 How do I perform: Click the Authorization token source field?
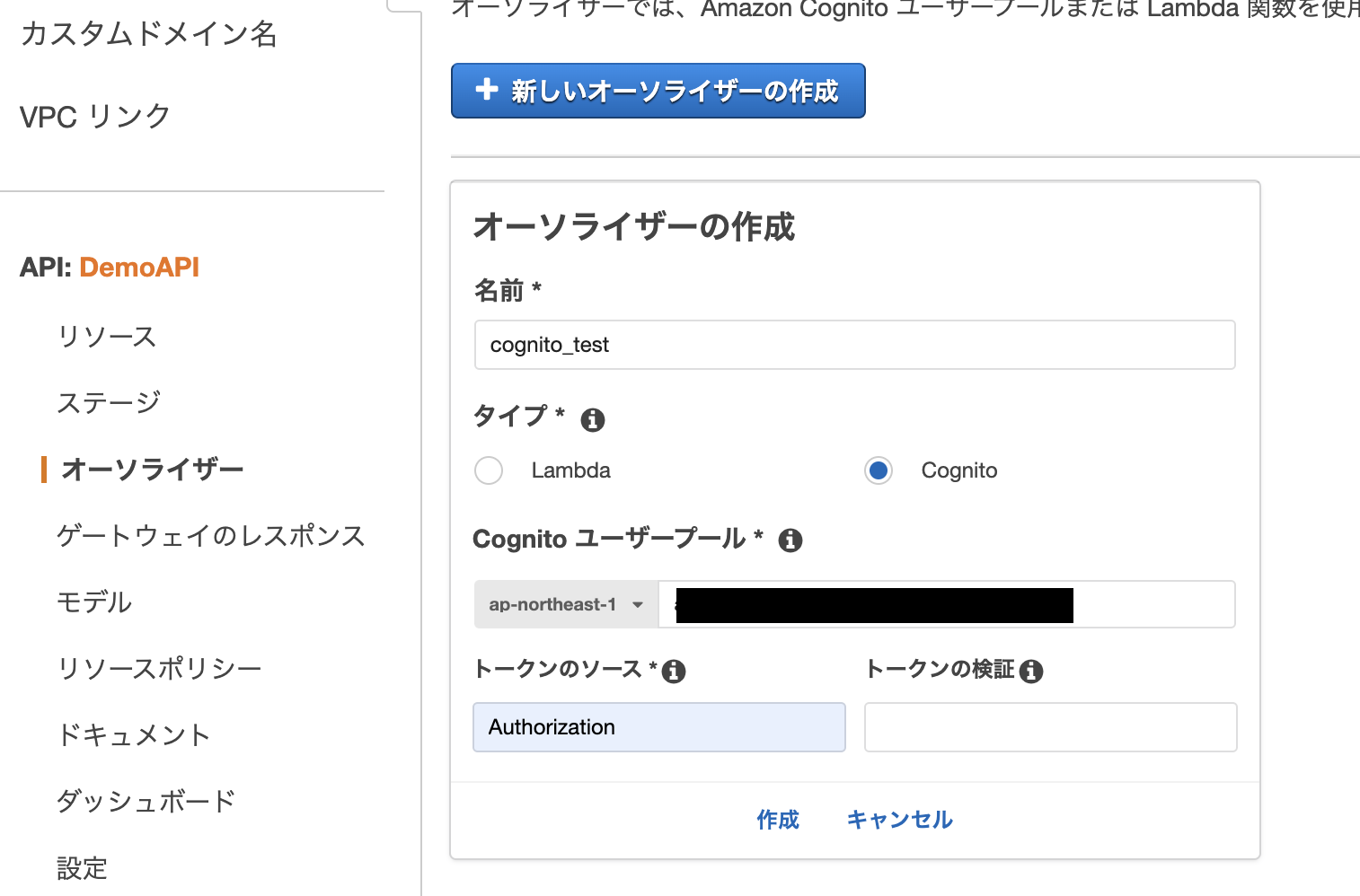click(658, 727)
